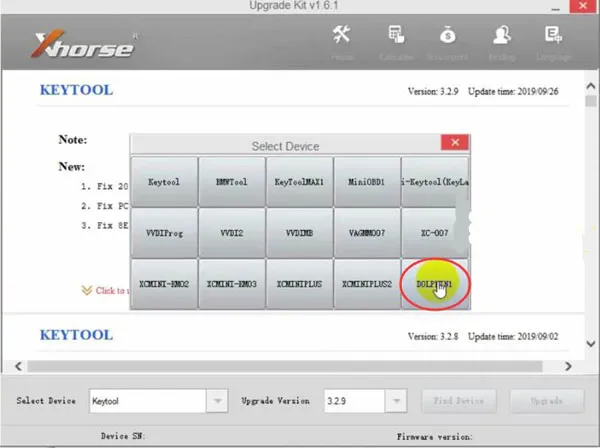Choose DOLPHIN1 device

pyautogui.click(x=435, y=284)
